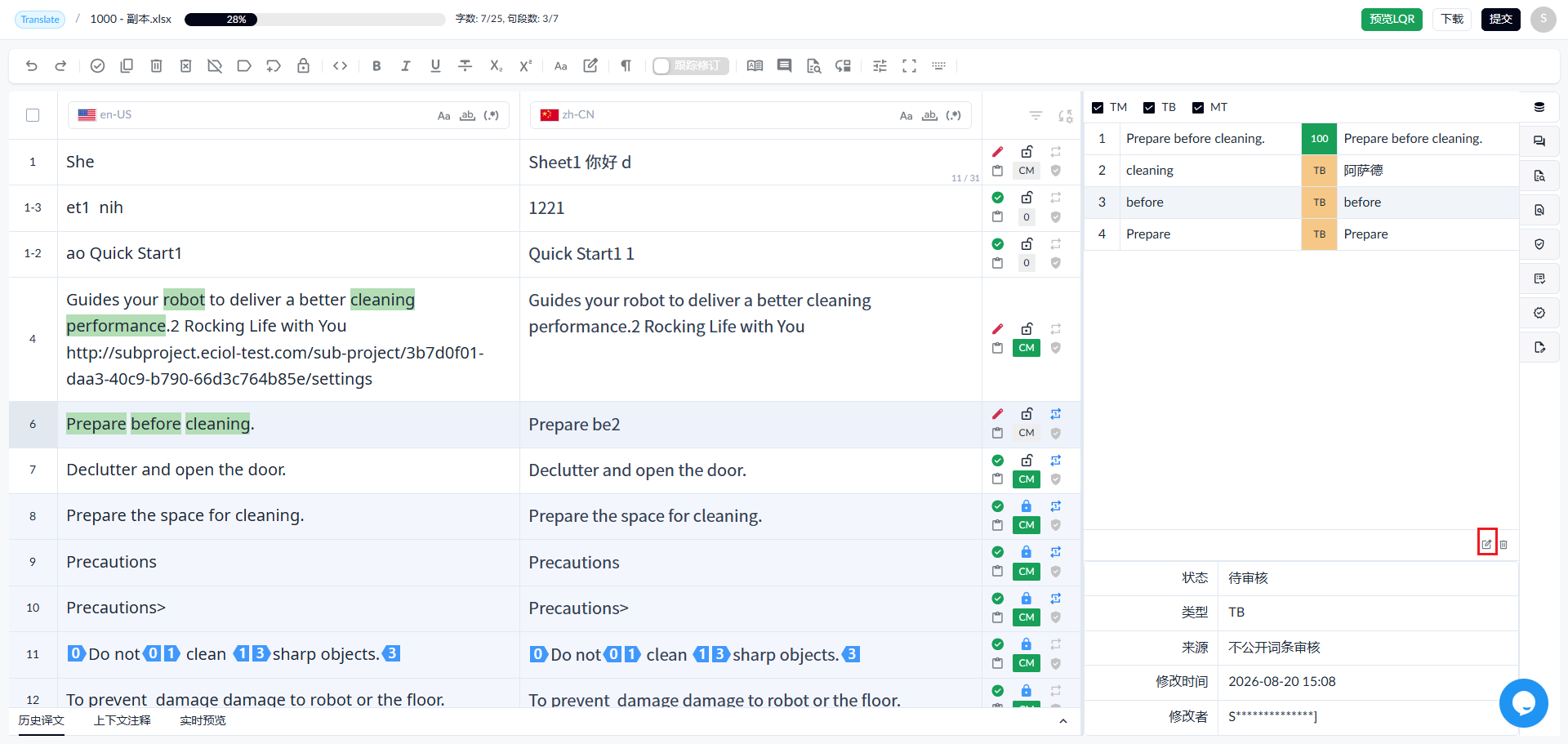Click the padlock icon in the toolbar
This screenshot has width=1568, height=744.
[303, 66]
